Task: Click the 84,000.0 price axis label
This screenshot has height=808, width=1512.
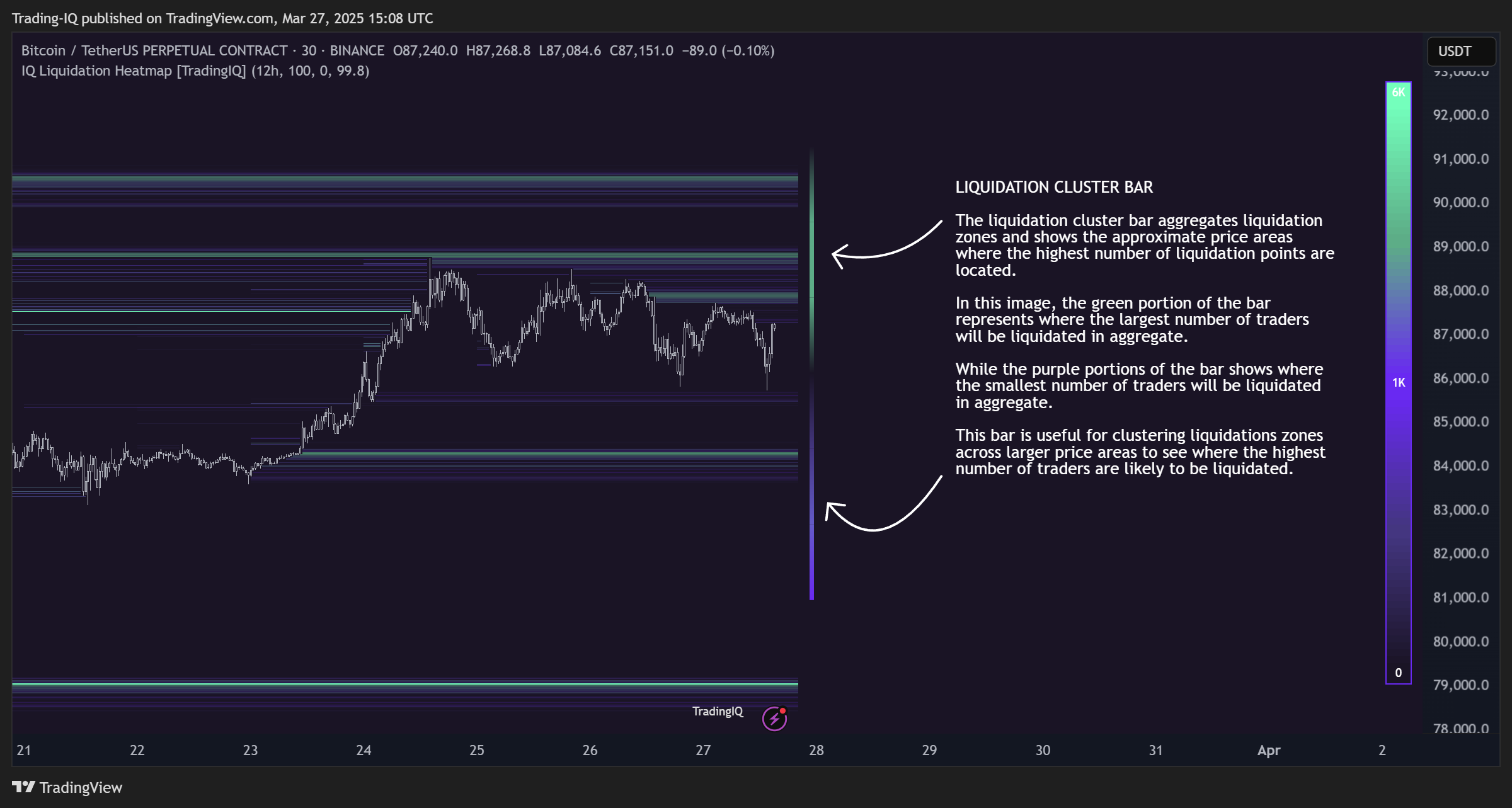Action: point(1461,465)
